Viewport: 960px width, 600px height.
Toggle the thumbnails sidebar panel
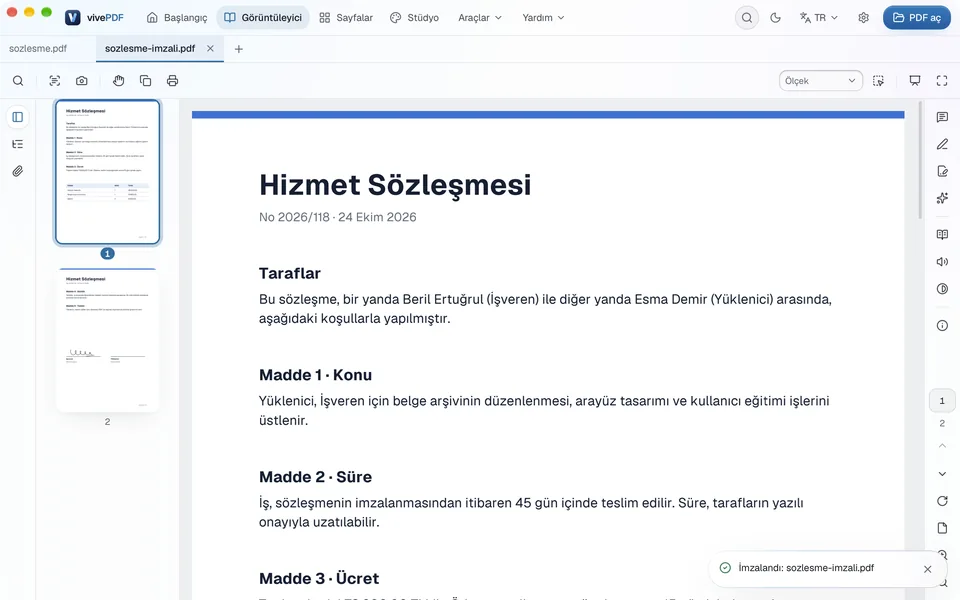tap(18, 117)
